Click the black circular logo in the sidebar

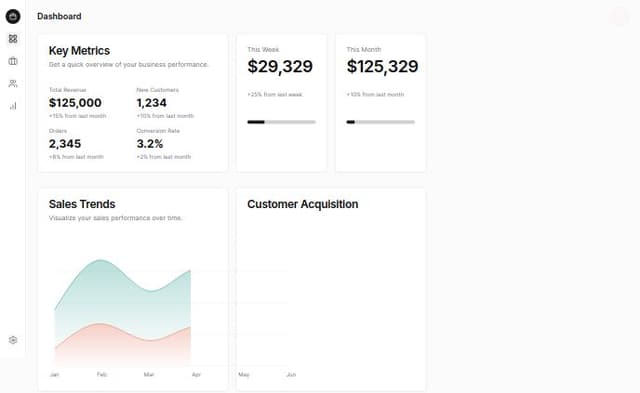click(x=13, y=16)
